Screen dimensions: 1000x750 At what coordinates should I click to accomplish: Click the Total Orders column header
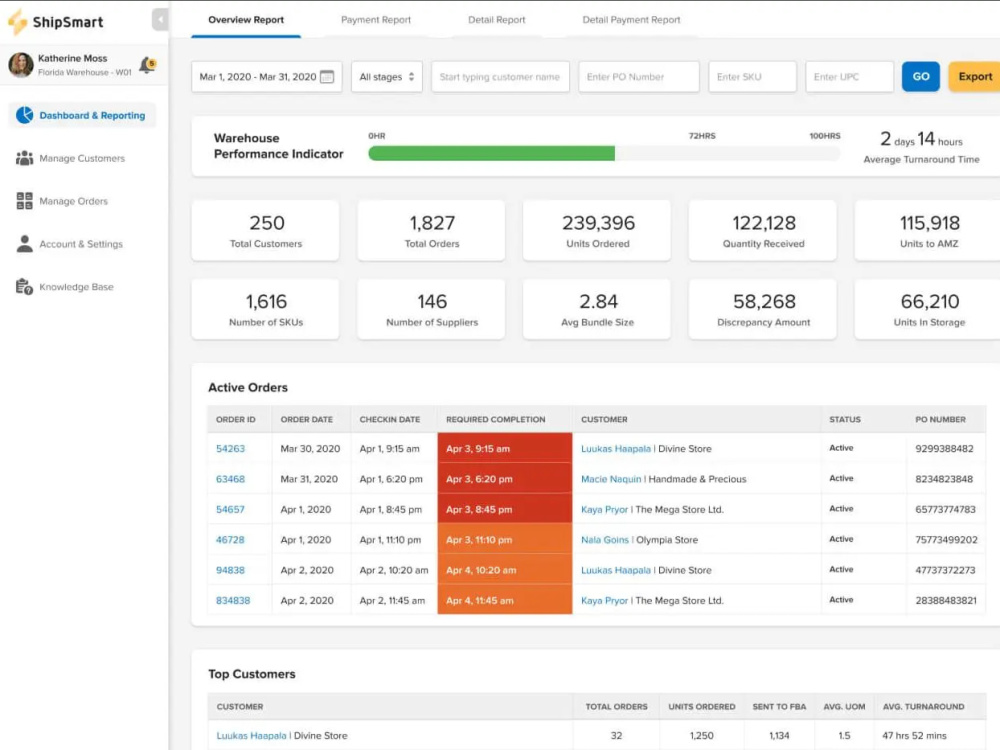616,707
